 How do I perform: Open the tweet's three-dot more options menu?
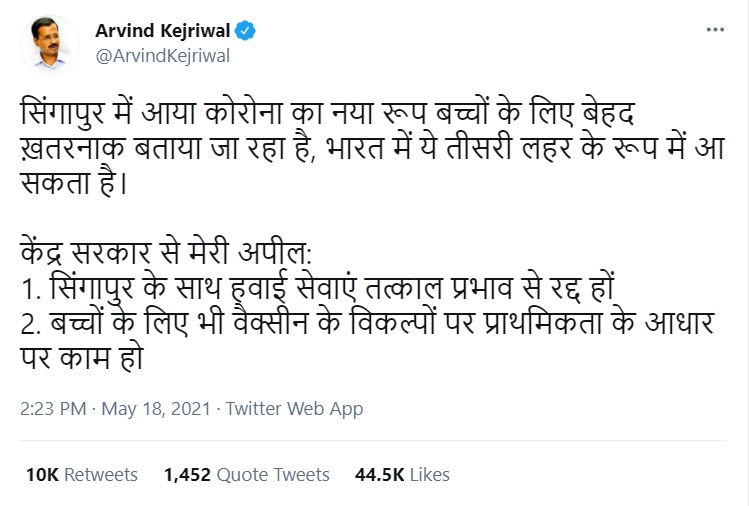714,30
